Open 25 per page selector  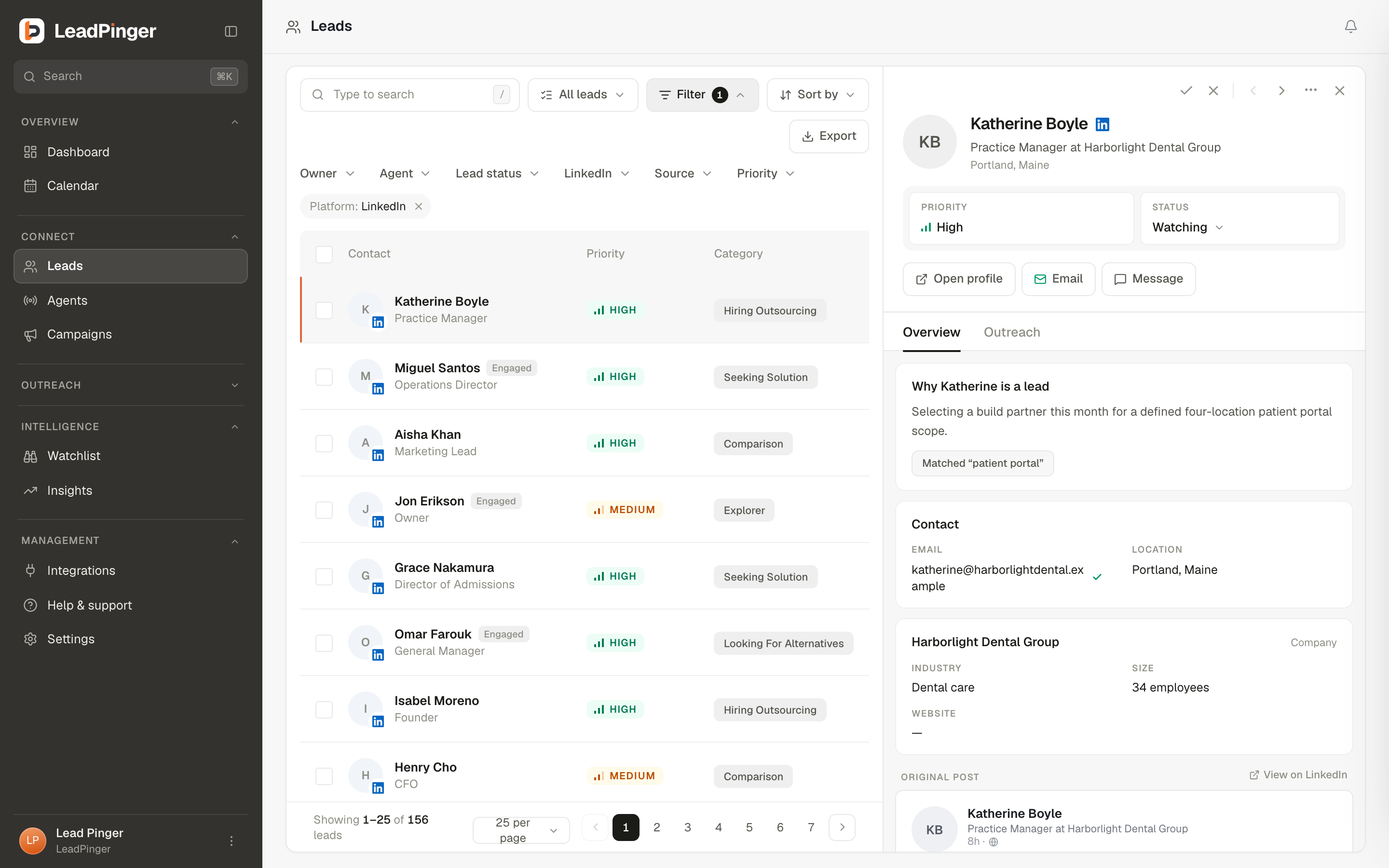[x=521, y=830]
